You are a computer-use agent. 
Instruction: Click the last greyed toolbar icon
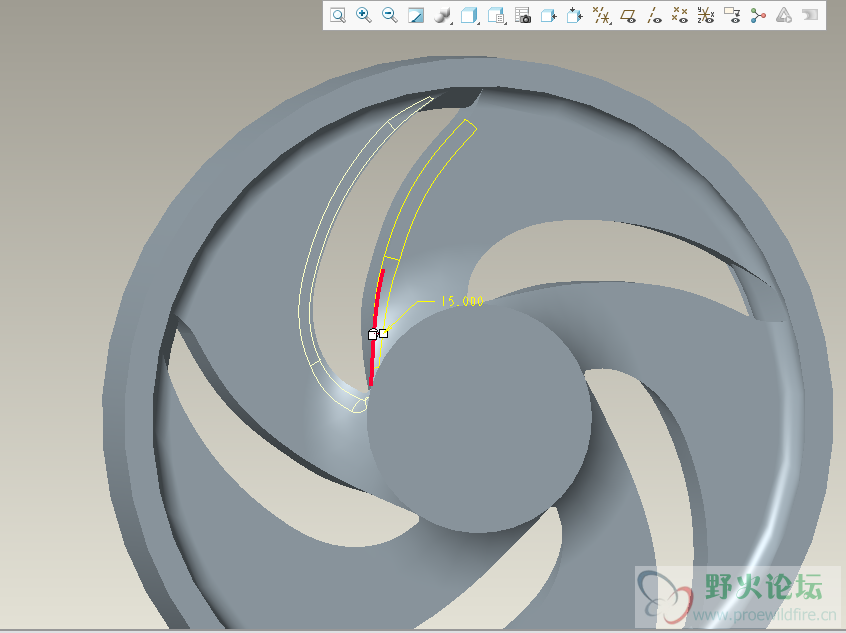pyautogui.click(x=810, y=15)
